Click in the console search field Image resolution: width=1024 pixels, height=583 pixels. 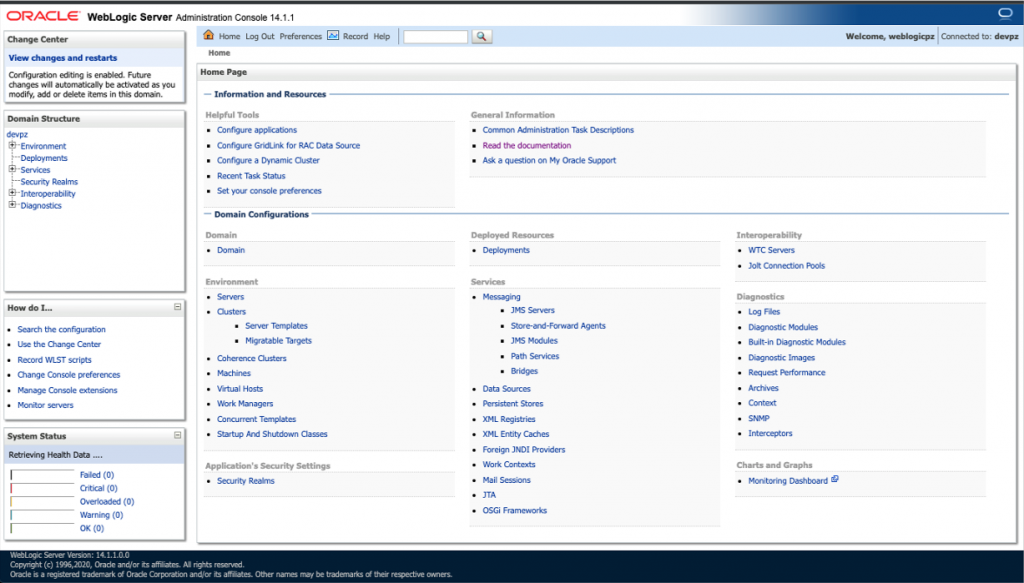point(436,37)
